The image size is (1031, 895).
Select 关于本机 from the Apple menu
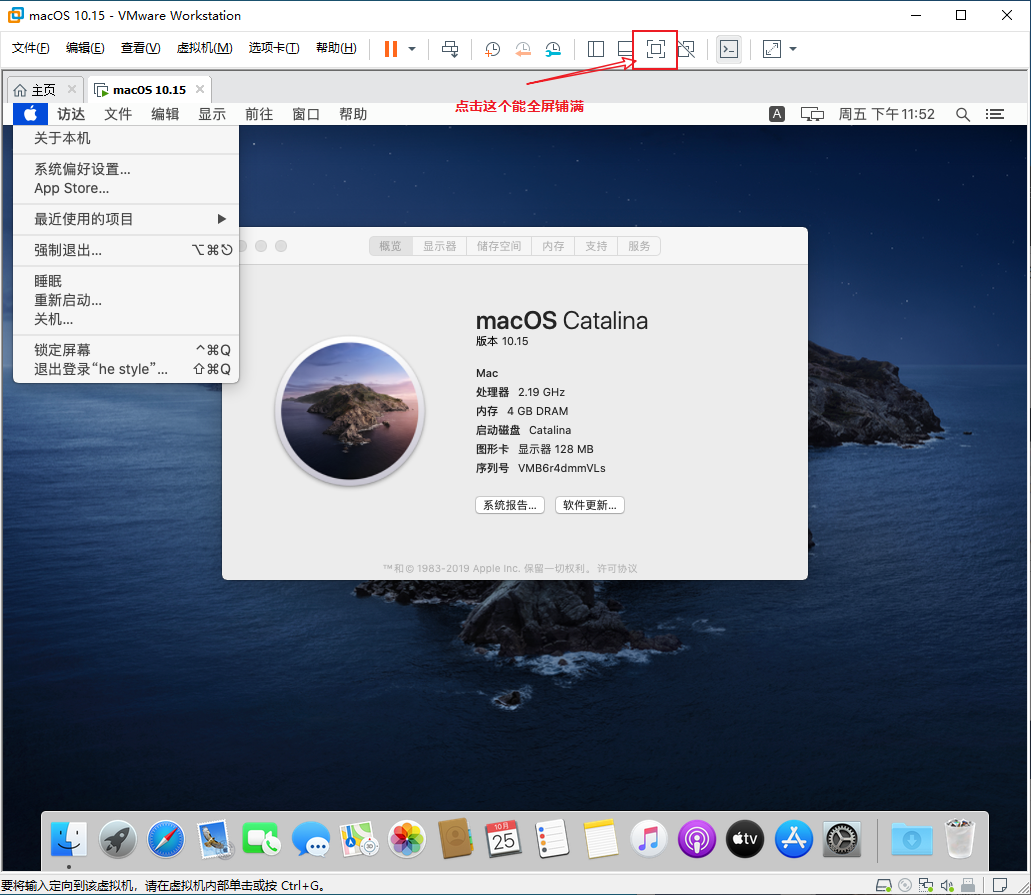click(126, 138)
